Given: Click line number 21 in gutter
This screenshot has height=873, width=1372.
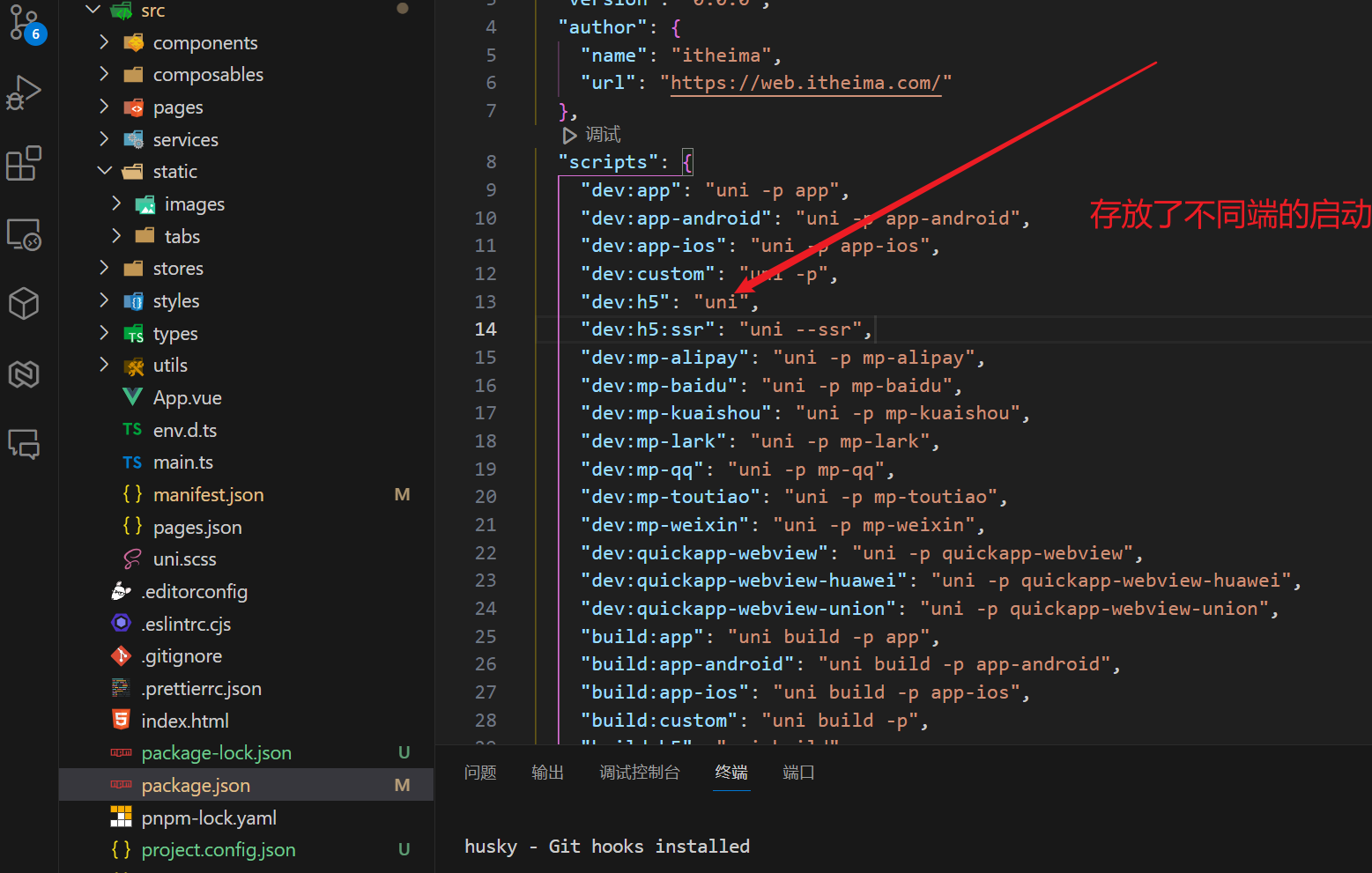Looking at the screenshot, I should coord(486,525).
